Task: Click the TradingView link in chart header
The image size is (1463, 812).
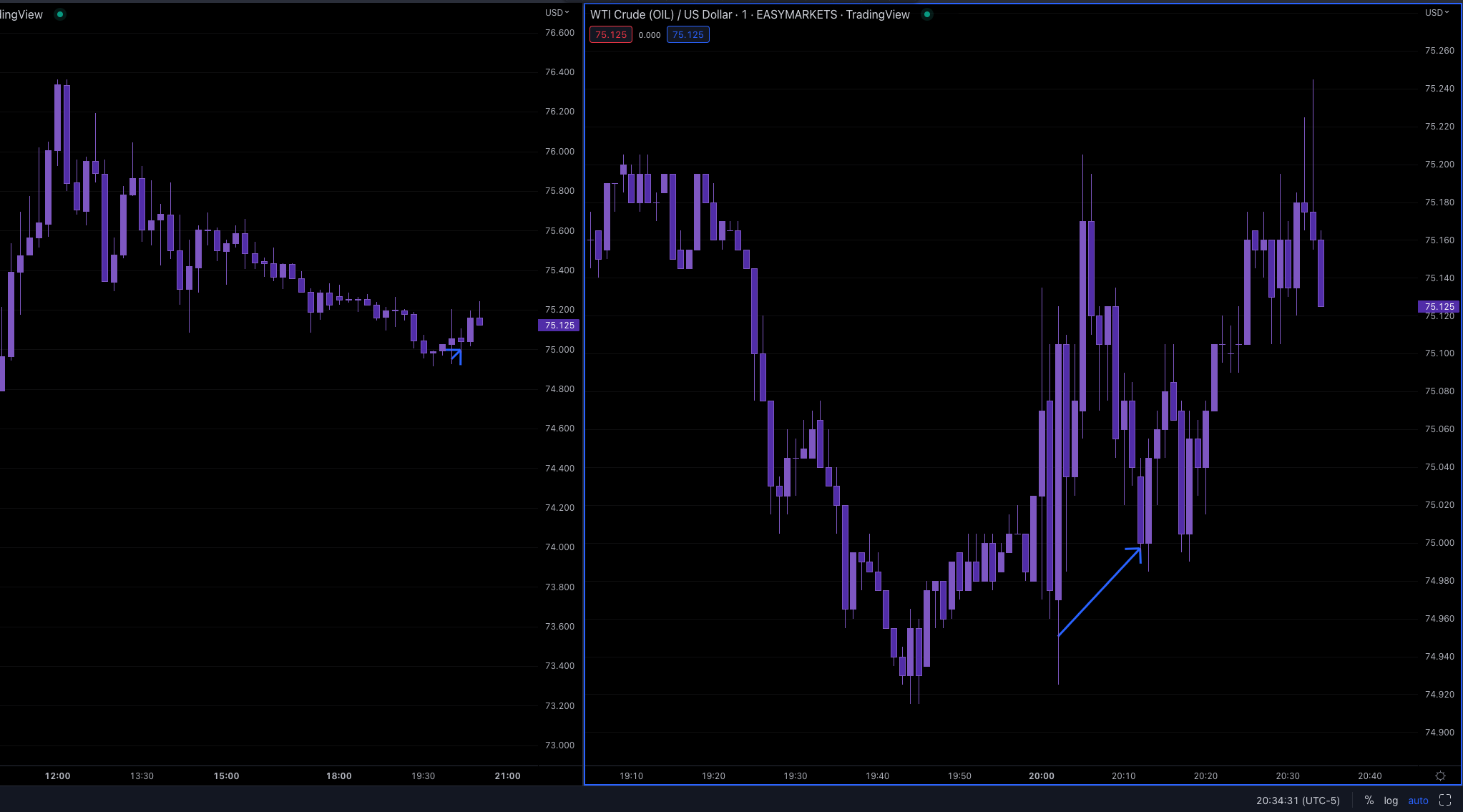Action: [878, 14]
